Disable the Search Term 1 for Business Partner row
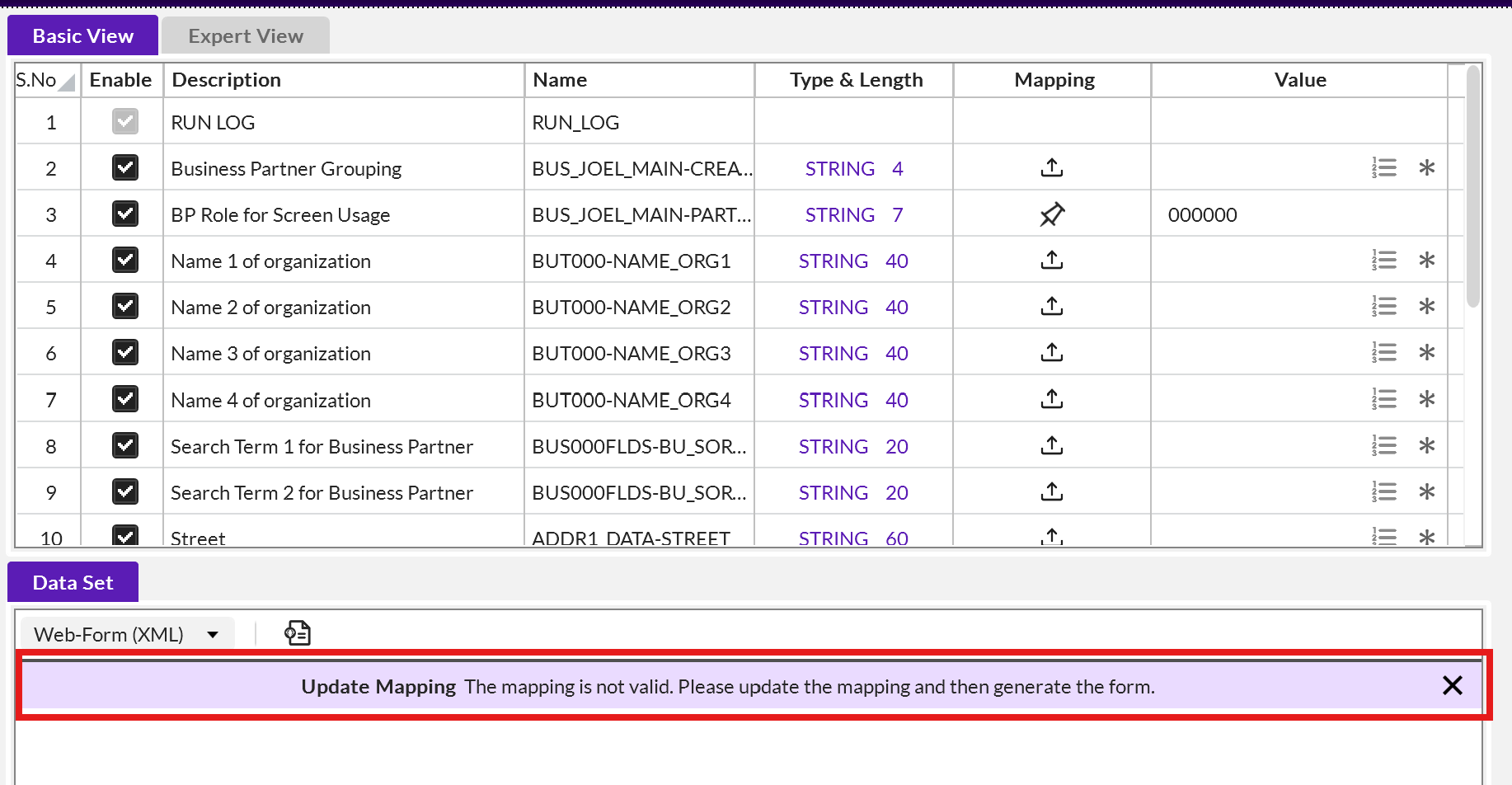 point(125,446)
